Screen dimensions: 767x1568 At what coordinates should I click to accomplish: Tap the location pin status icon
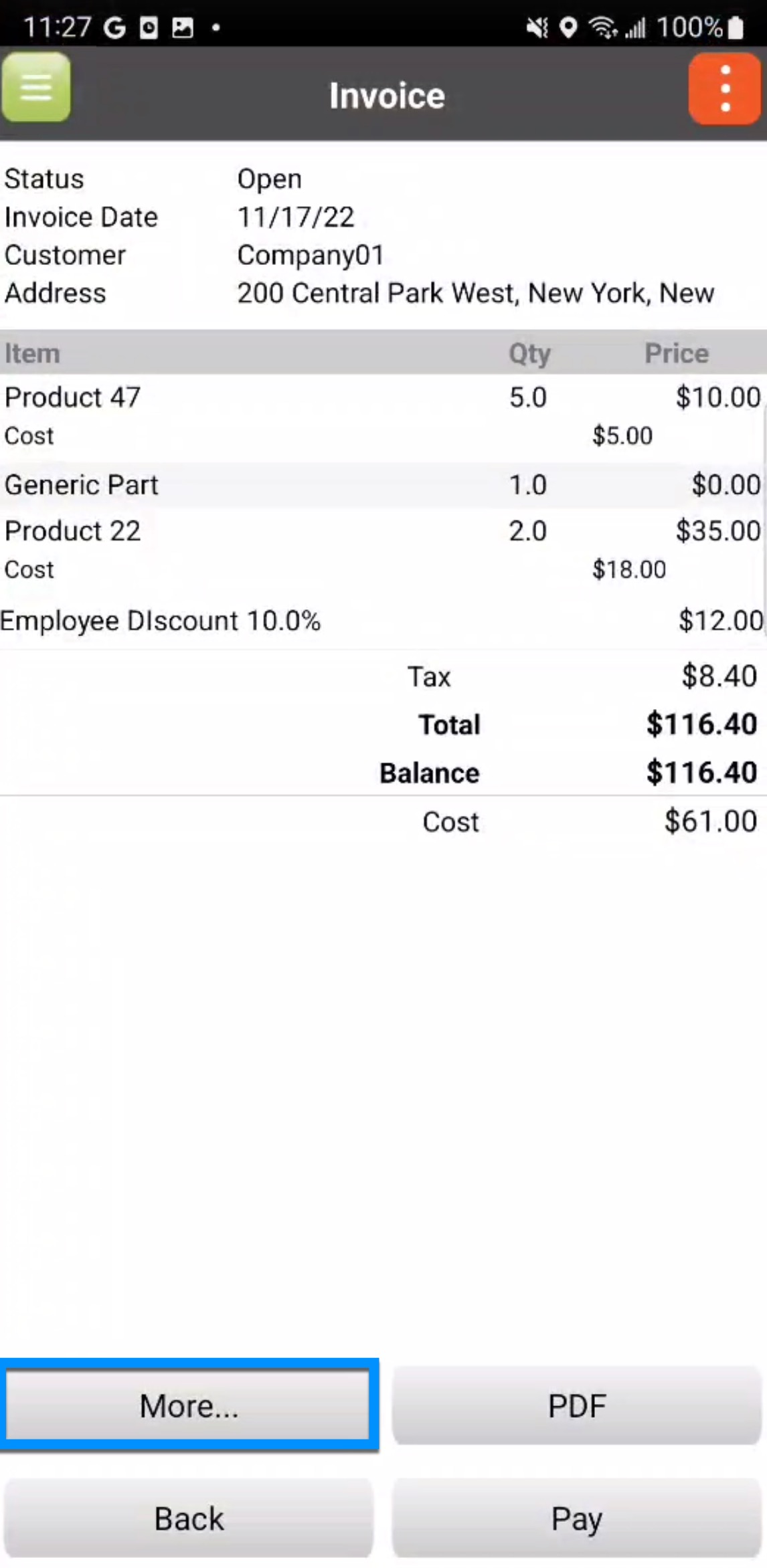[x=568, y=27]
